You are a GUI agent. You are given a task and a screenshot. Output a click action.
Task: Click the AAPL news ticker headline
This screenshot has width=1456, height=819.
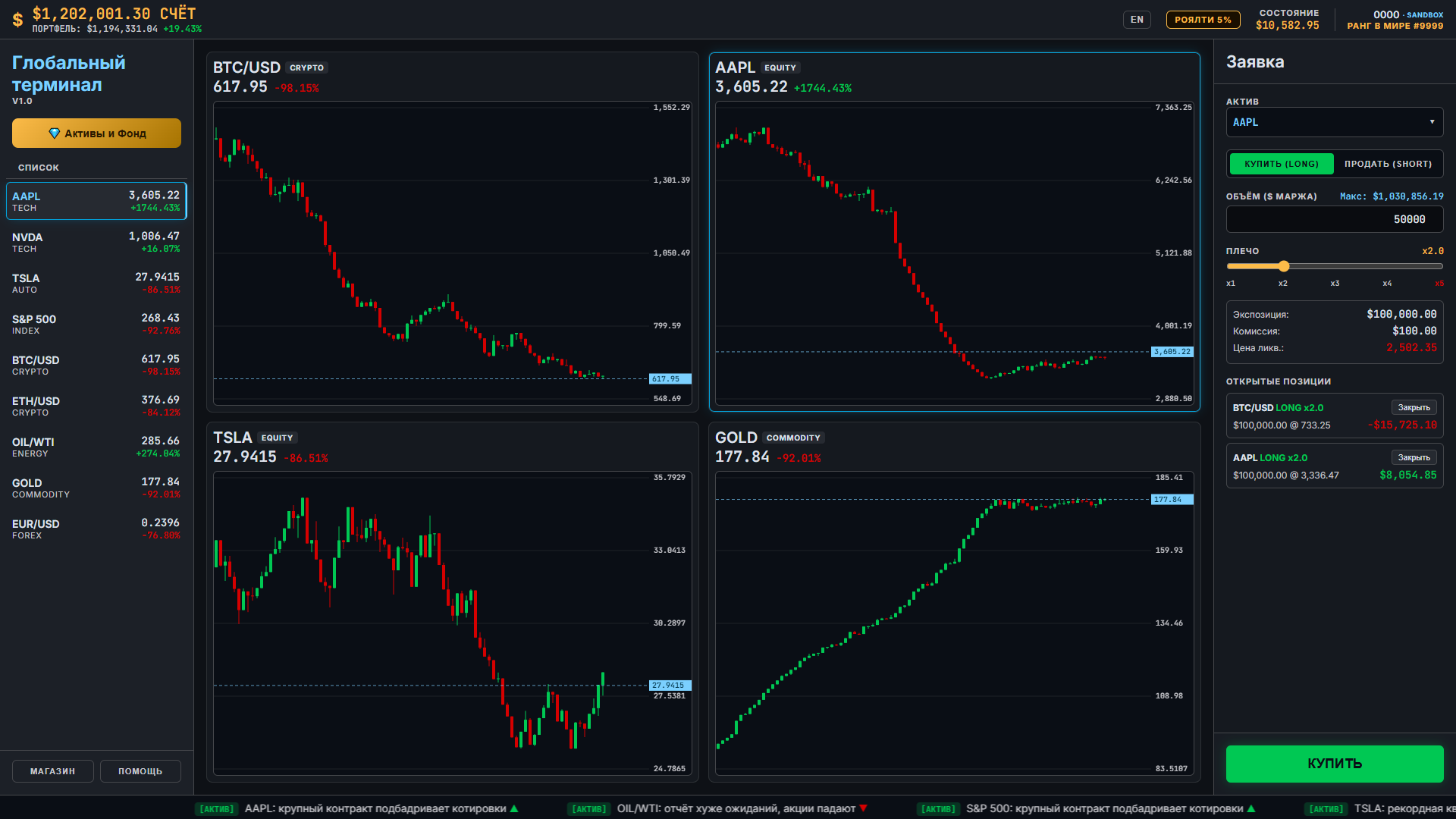click(x=375, y=809)
